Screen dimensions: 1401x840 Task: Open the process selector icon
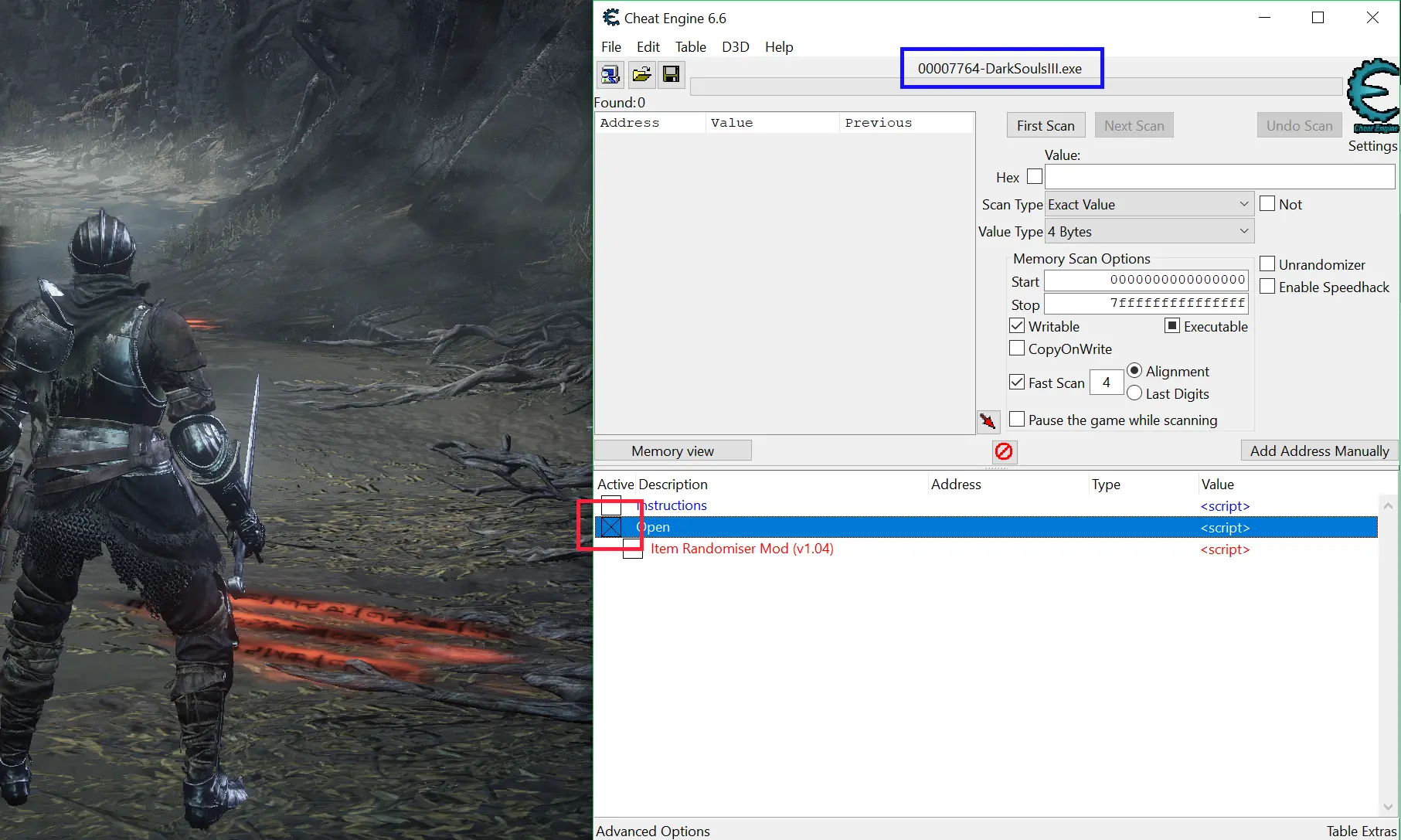[610, 74]
